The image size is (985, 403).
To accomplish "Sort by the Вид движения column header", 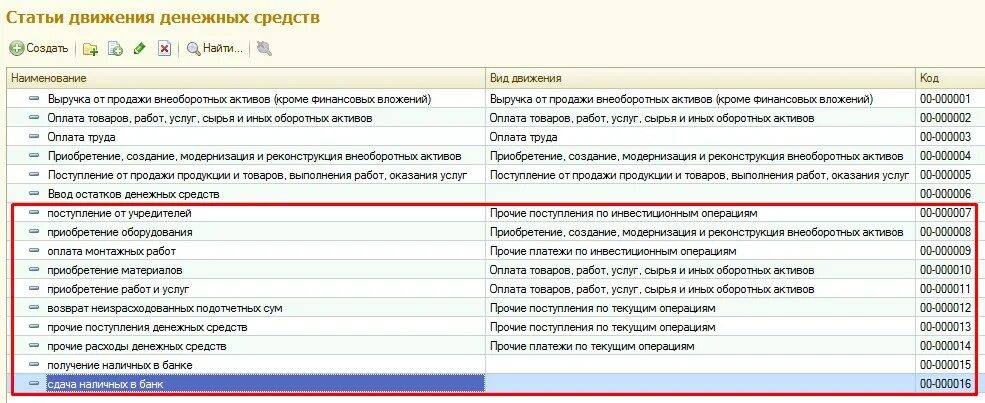I will (701, 78).
